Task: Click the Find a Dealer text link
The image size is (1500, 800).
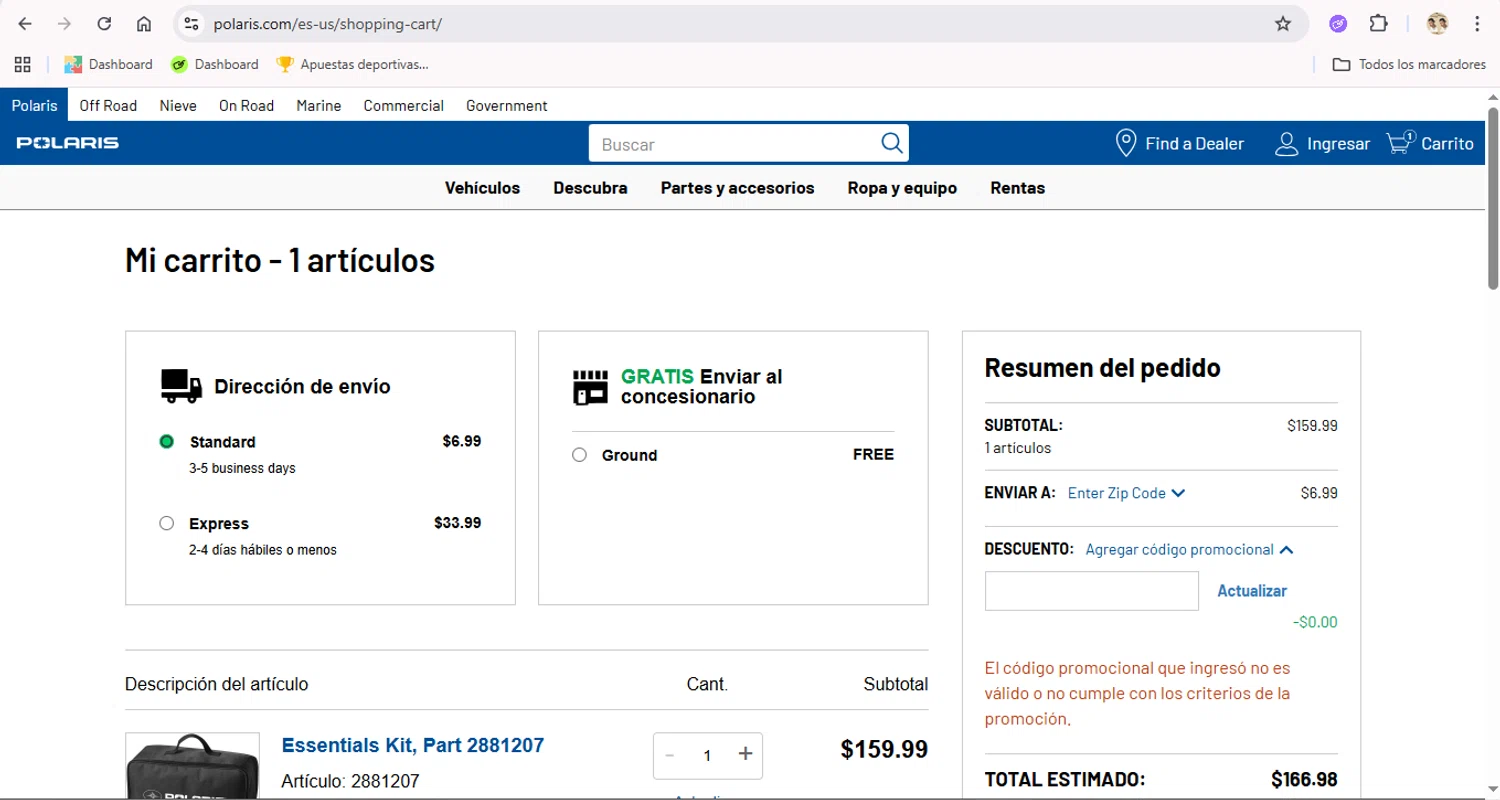Action: [1194, 144]
